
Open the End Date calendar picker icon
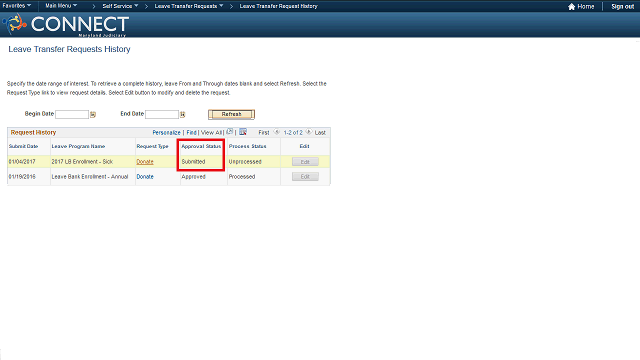pos(182,115)
